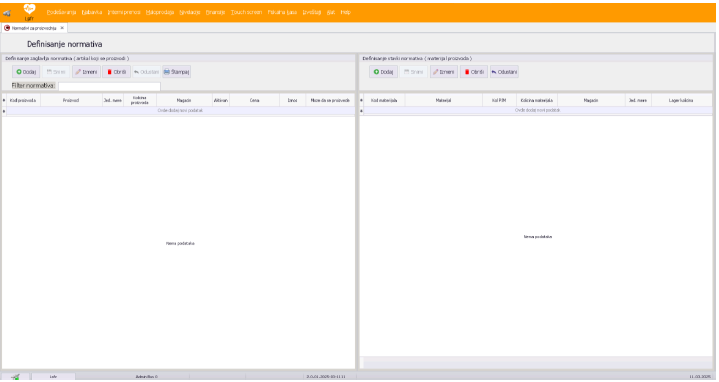Click Snimi in the normativ header panel
This screenshot has height=382, width=719.
[56, 72]
